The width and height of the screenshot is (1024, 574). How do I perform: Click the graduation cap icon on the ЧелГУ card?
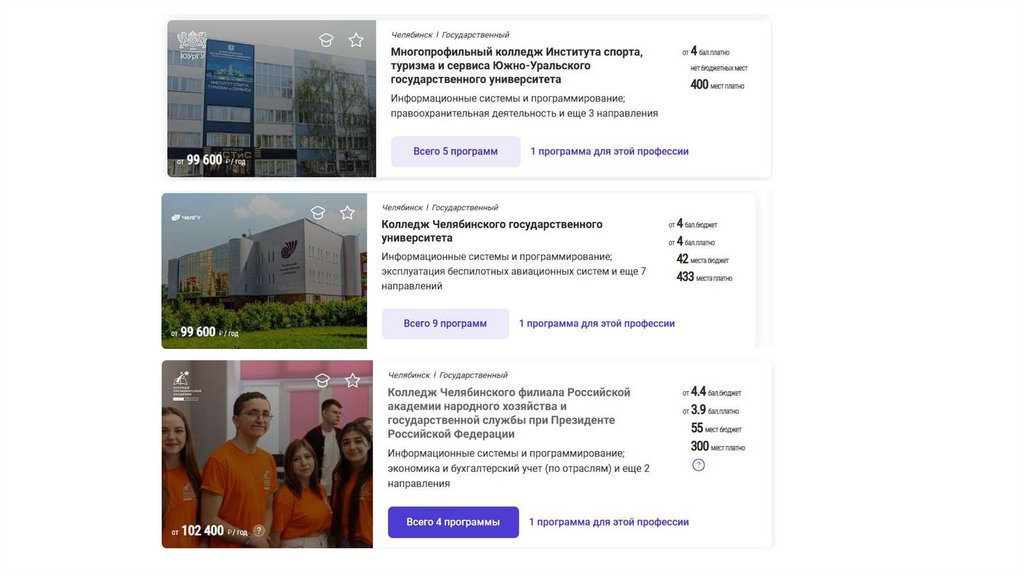click(x=317, y=213)
